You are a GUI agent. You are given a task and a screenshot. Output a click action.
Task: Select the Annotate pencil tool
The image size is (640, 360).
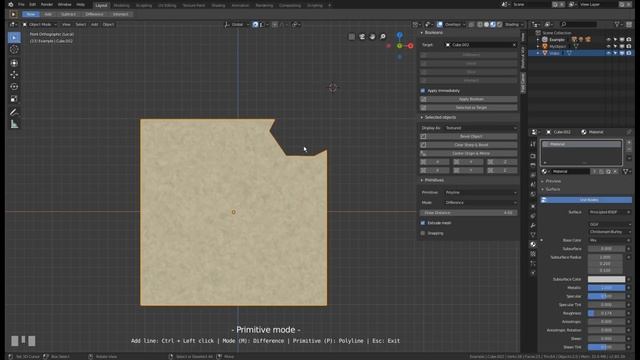pyautogui.click(x=14, y=112)
